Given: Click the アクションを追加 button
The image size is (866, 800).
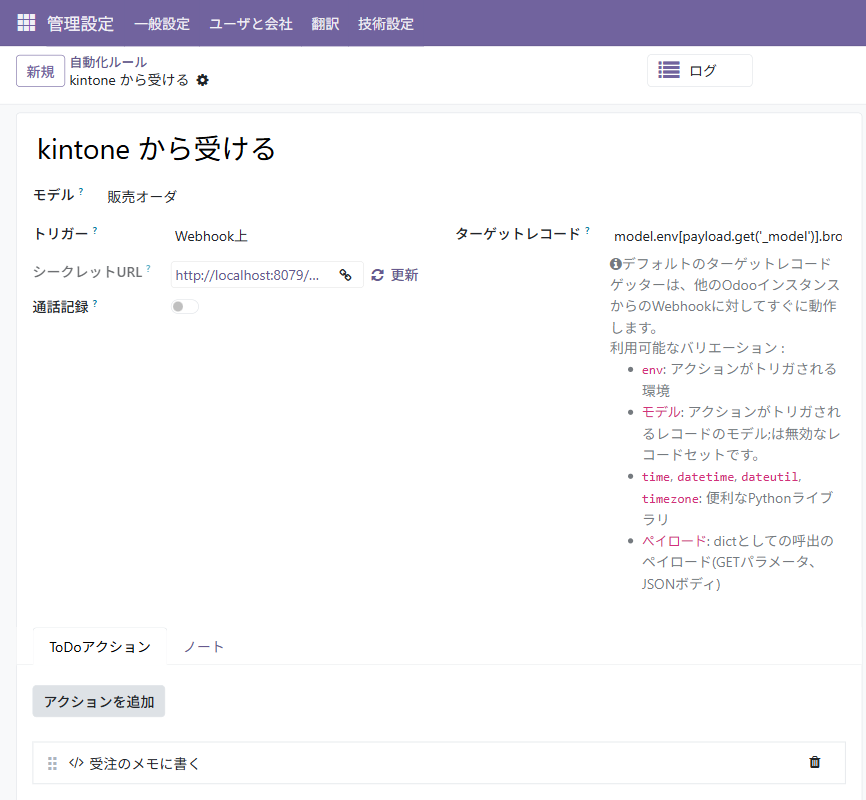Looking at the screenshot, I should coord(99,701).
